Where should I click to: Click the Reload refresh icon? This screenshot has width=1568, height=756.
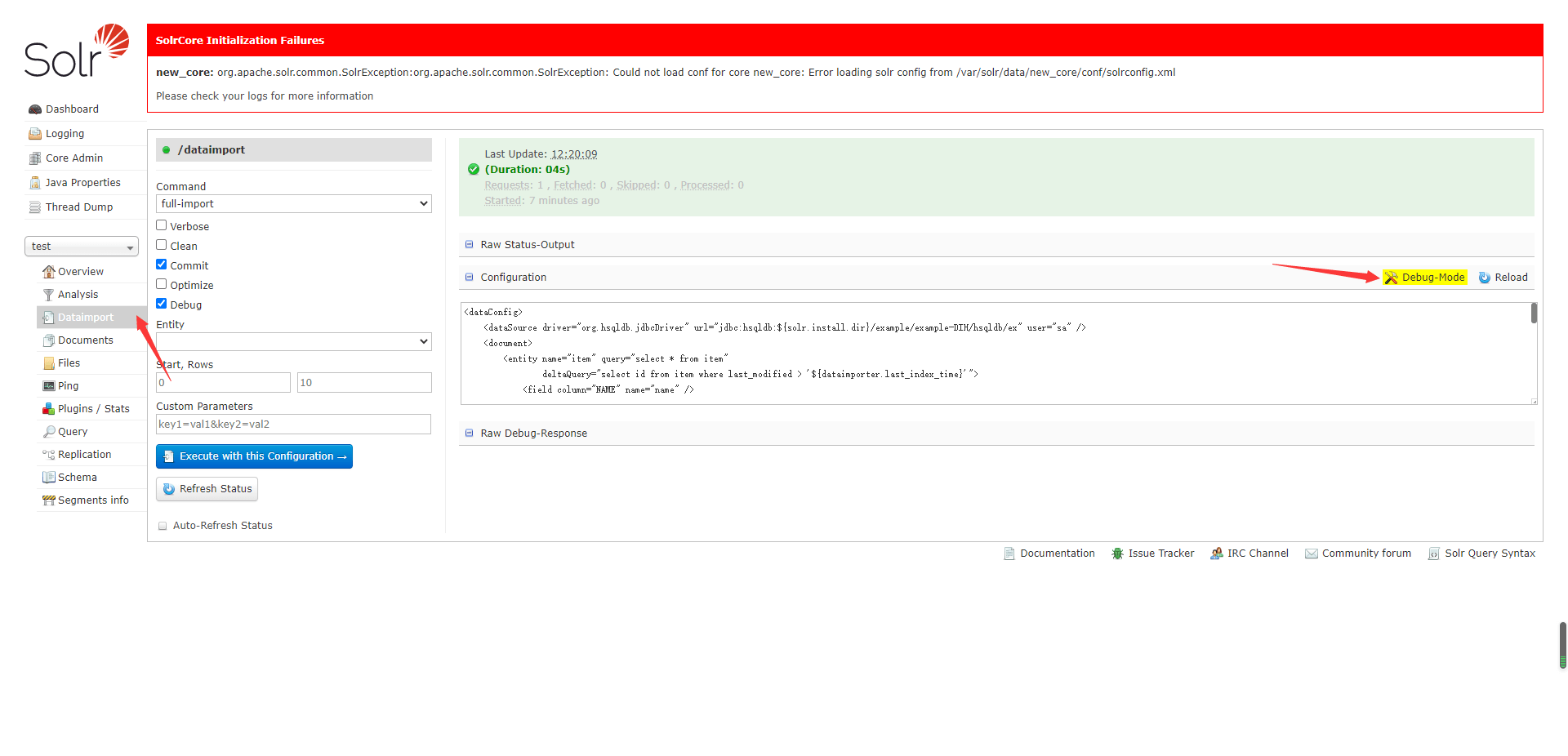click(1484, 278)
